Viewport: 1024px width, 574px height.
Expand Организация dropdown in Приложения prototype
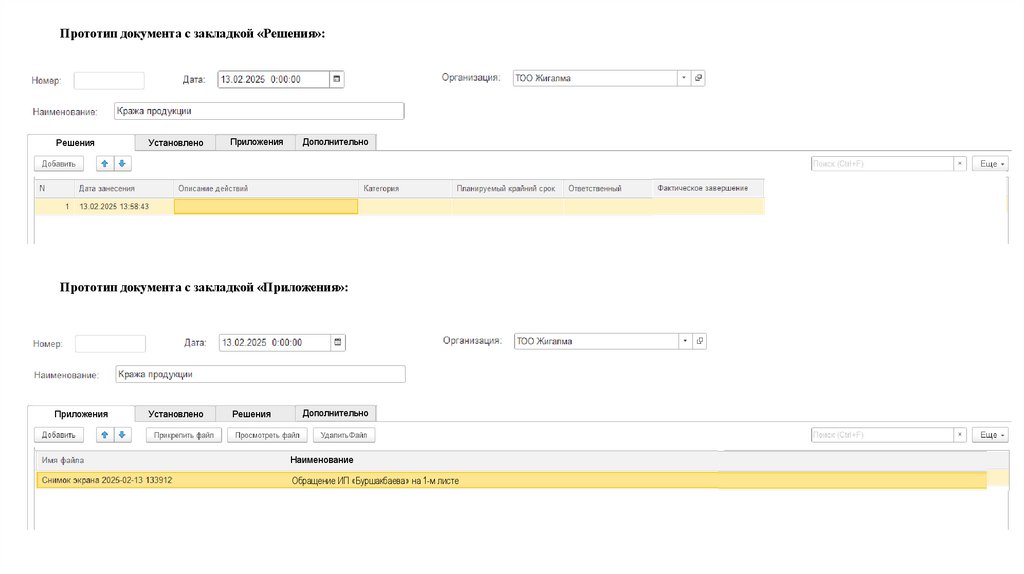click(x=685, y=341)
